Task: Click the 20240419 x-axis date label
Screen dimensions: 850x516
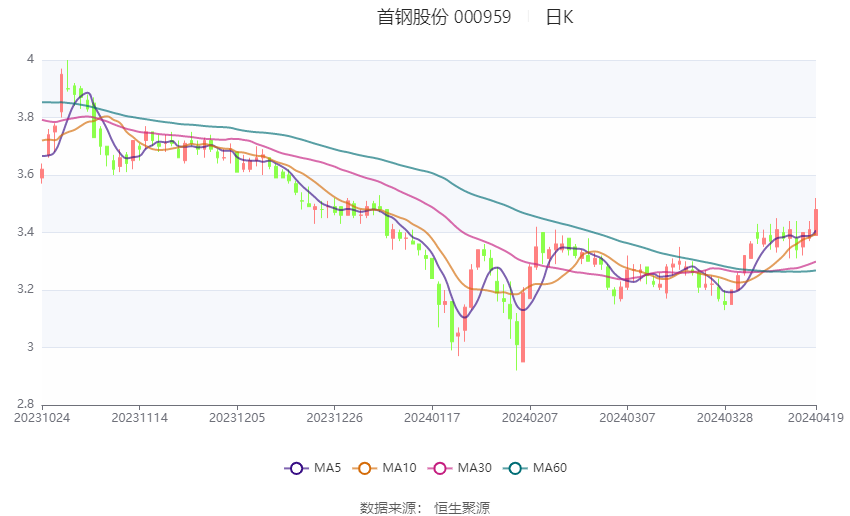Action: point(816,418)
